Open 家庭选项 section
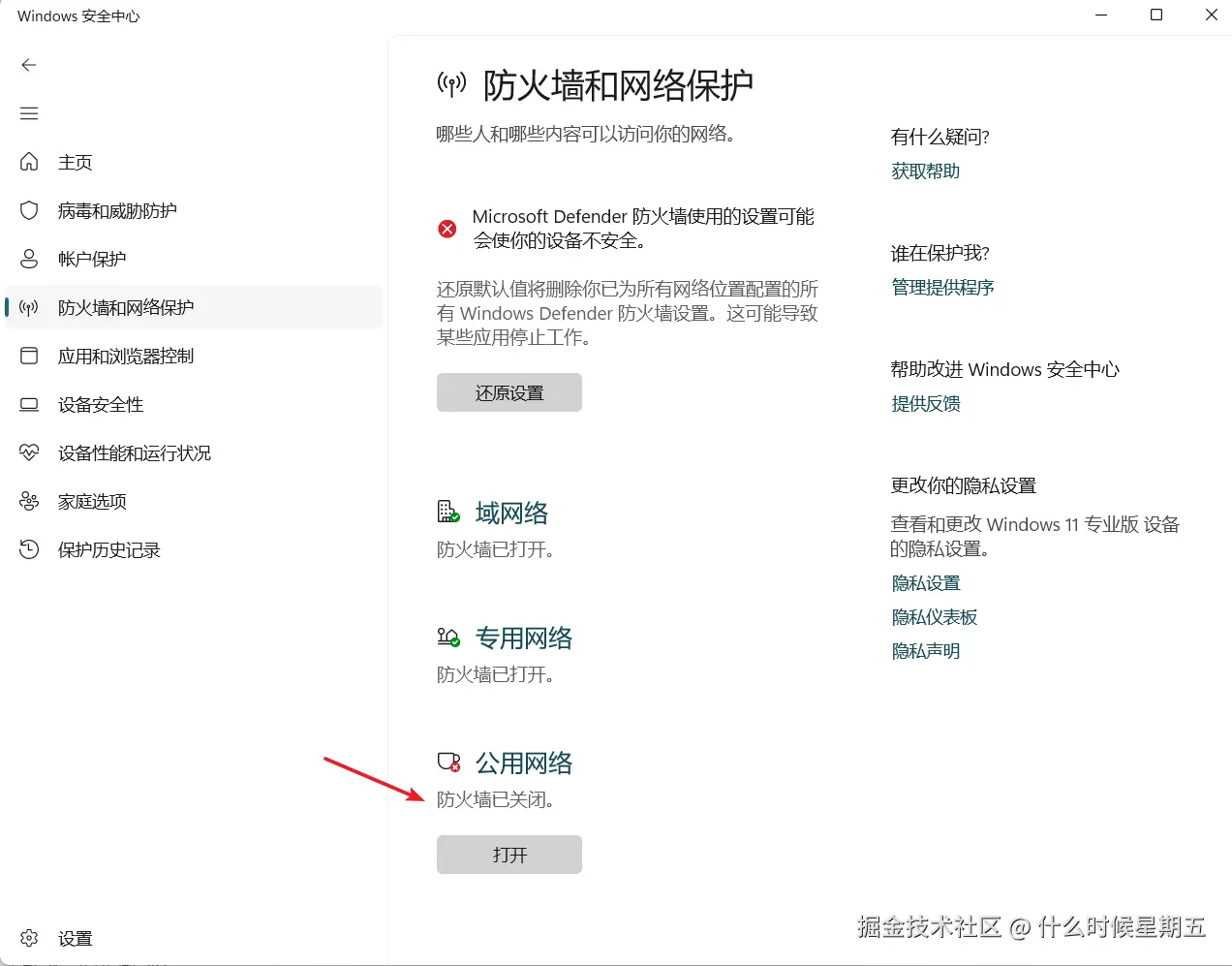The image size is (1232, 966). [x=194, y=501]
